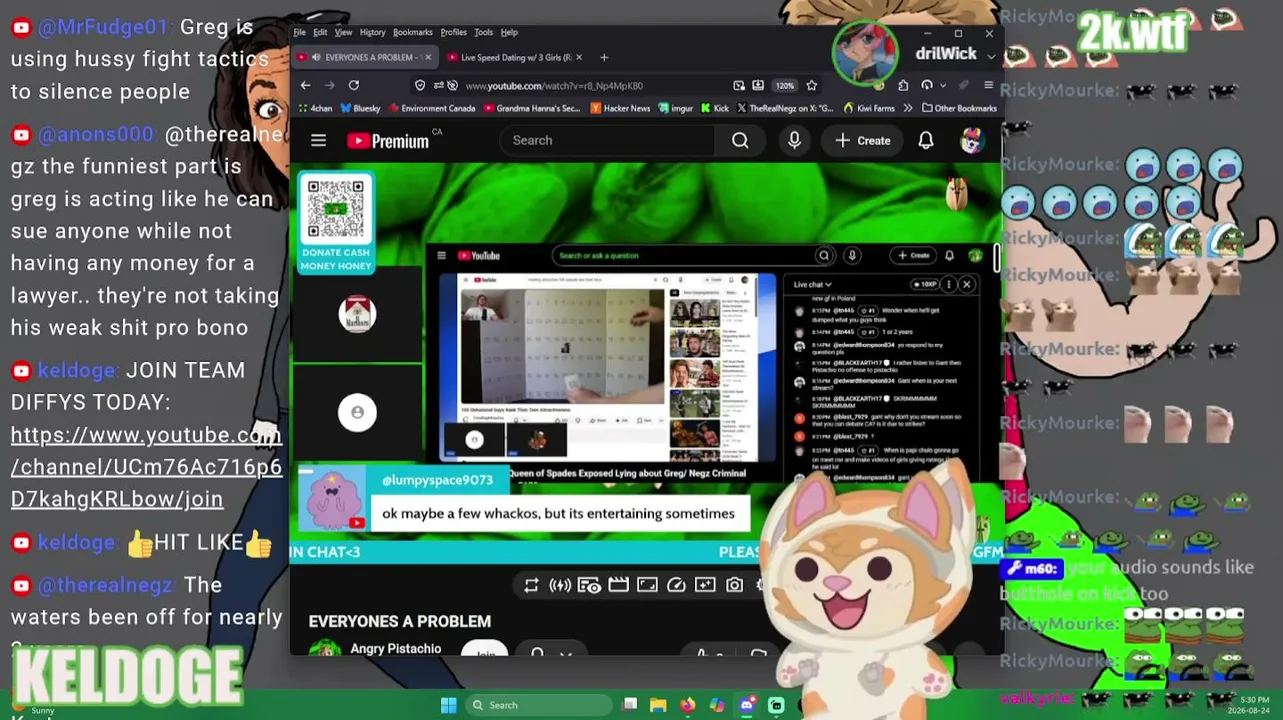Open the Other Bookmarks folder
The image size is (1283, 720).
click(x=959, y=108)
